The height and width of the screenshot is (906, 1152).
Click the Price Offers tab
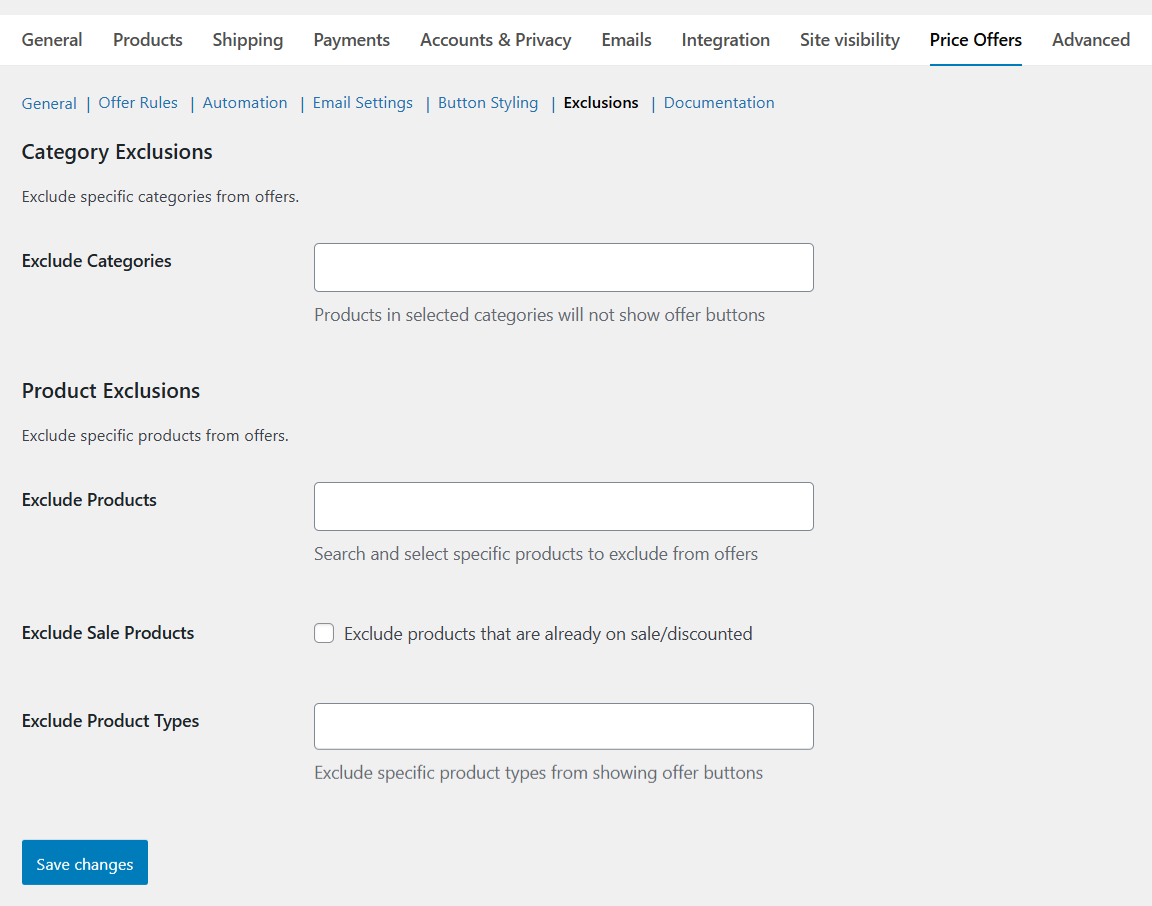pos(976,40)
